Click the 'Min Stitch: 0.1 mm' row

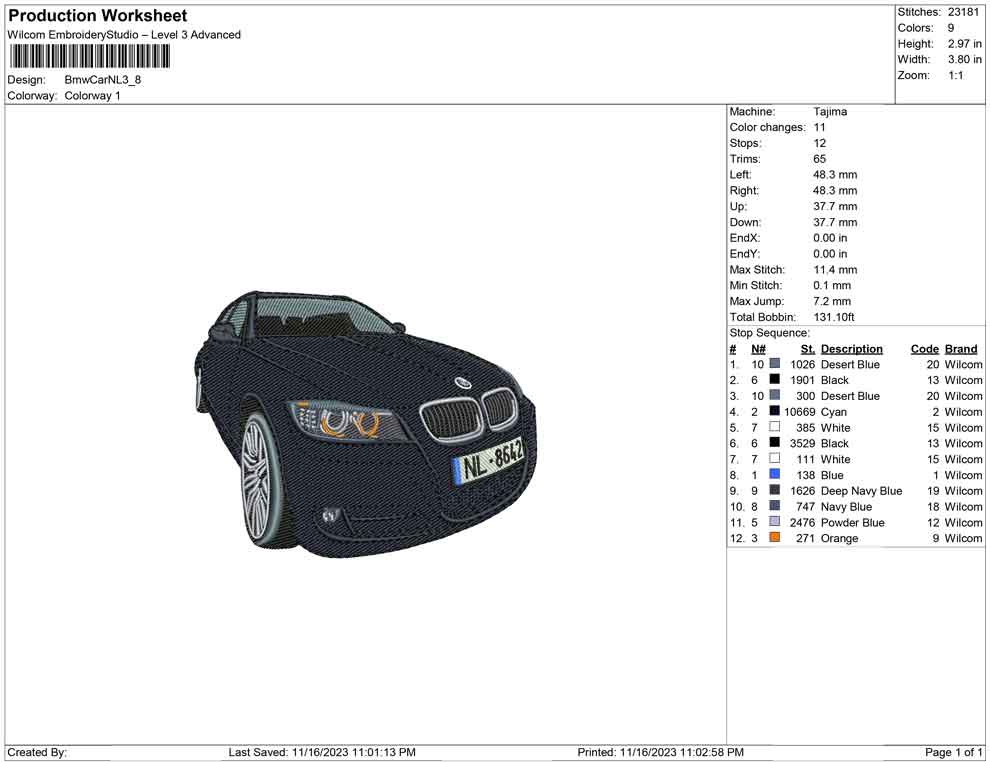pos(790,285)
